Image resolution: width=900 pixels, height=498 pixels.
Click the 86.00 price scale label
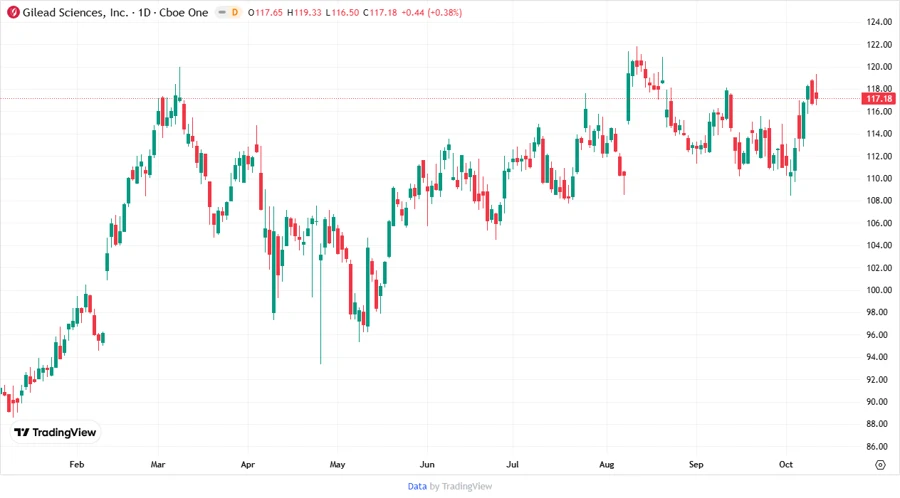click(x=879, y=446)
